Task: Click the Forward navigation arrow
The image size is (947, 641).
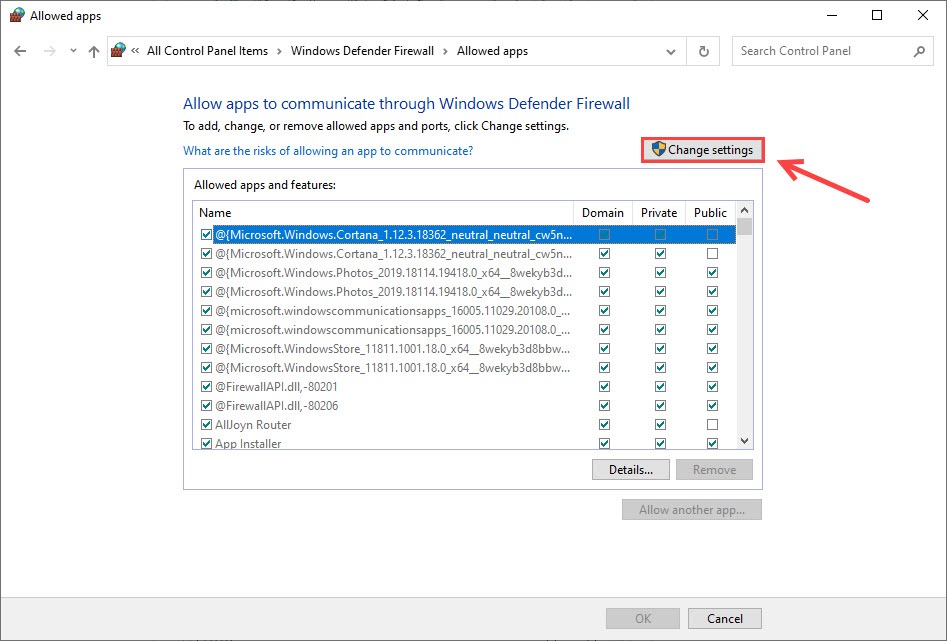Action: tap(50, 51)
